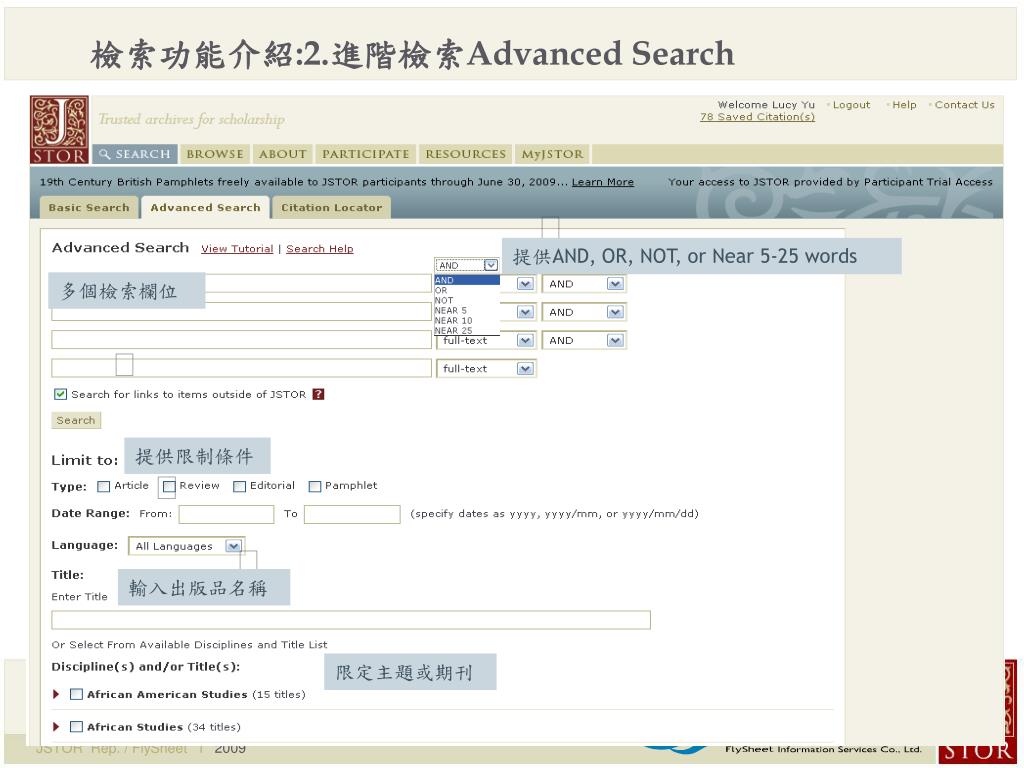Click the help question mark beside outside JSTOR links
This screenshot has height=768, width=1024.
coord(318,394)
